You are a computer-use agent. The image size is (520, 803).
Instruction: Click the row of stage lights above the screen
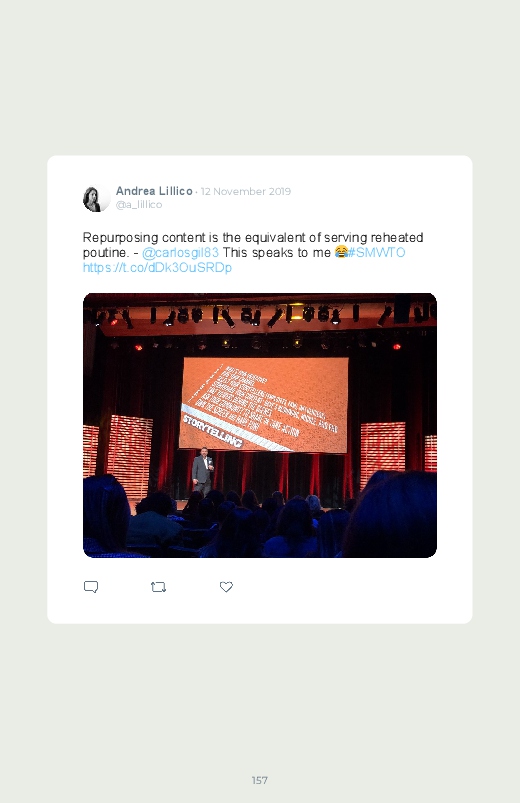[x=260, y=315]
